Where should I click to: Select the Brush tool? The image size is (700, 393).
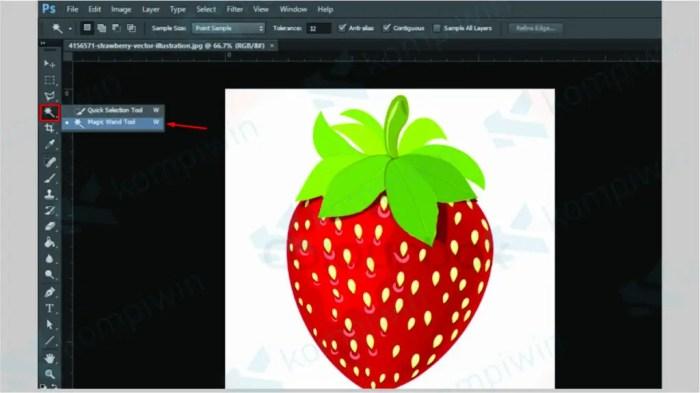click(x=50, y=178)
